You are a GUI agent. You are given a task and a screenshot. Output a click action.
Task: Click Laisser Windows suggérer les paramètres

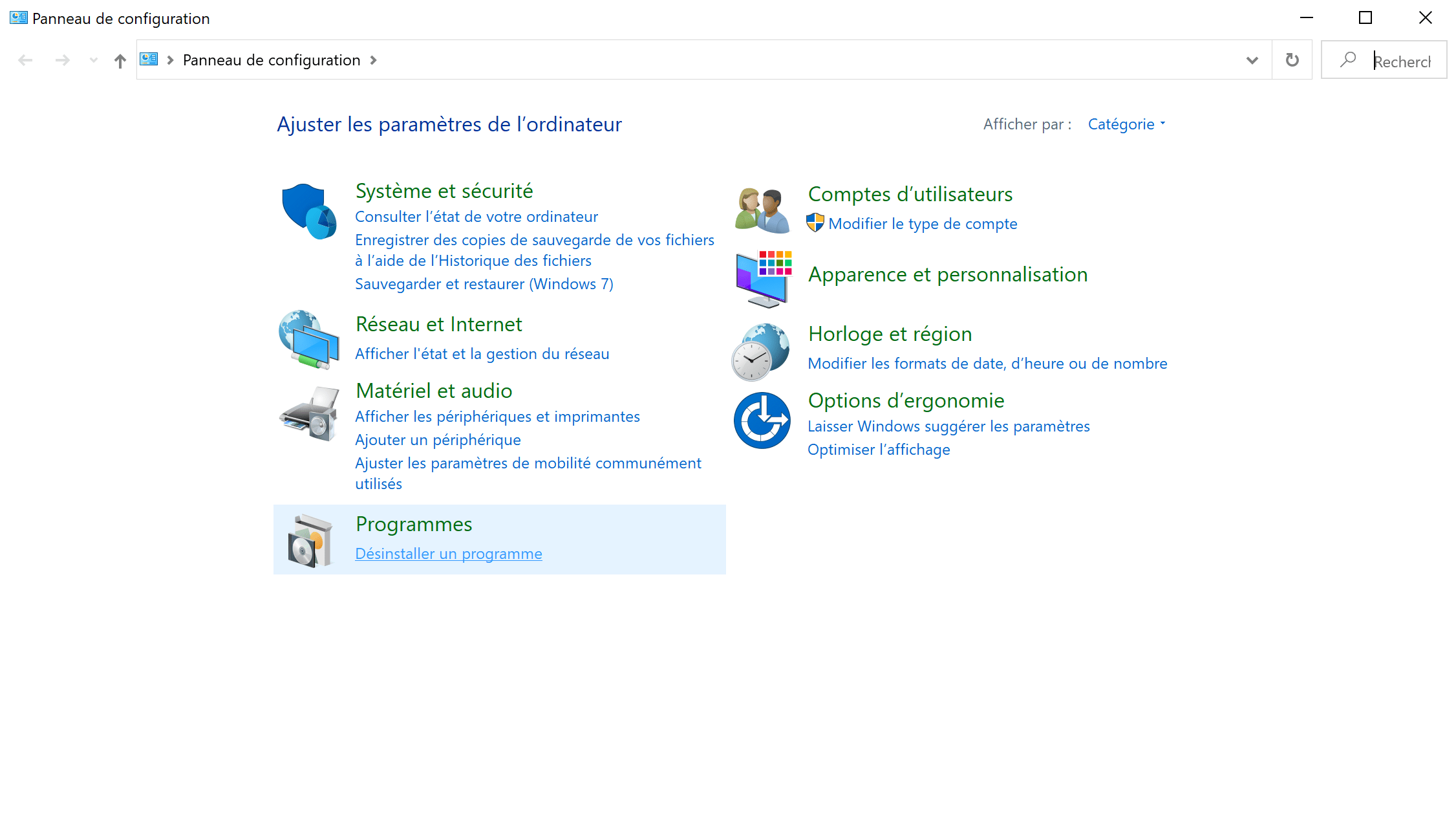click(x=948, y=426)
